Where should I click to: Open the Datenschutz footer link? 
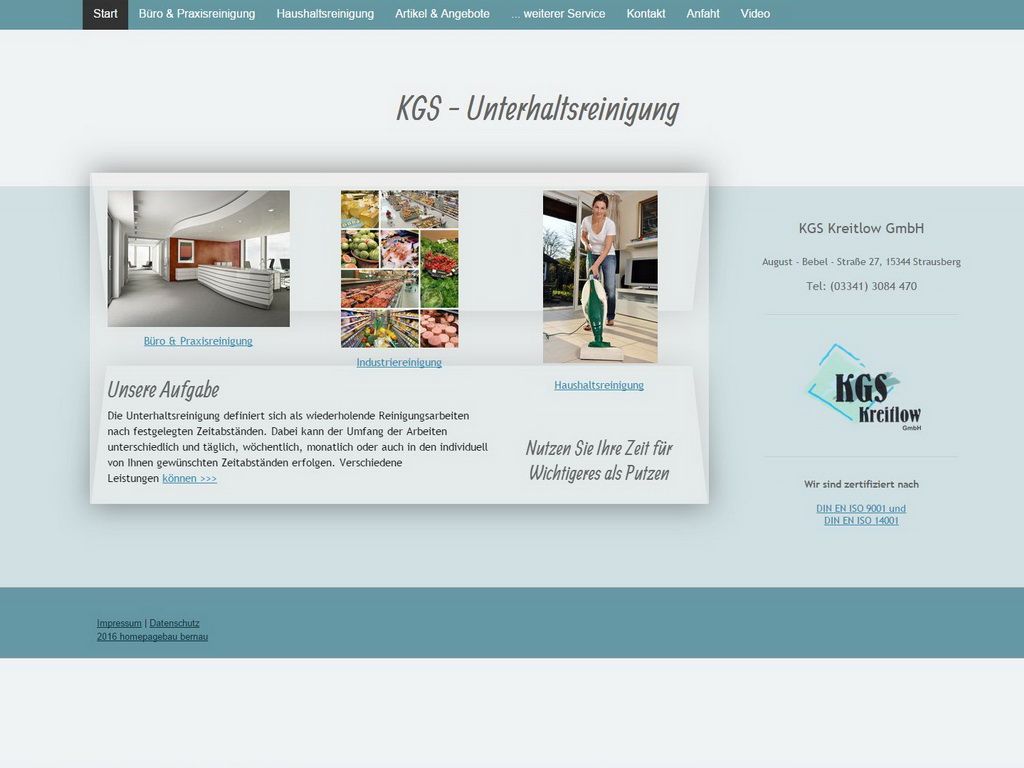[174, 623]
